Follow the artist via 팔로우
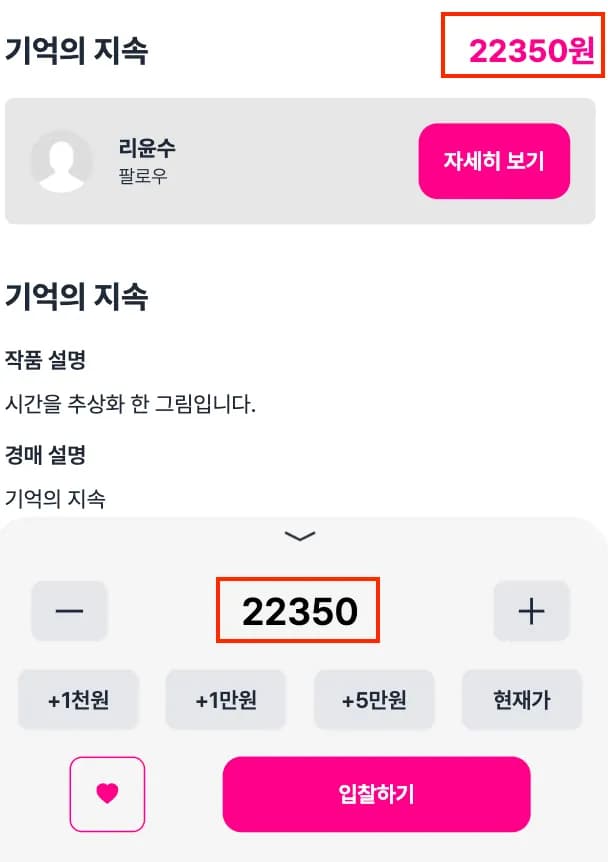Screen dimensions: 608x862 click(143, 177)
